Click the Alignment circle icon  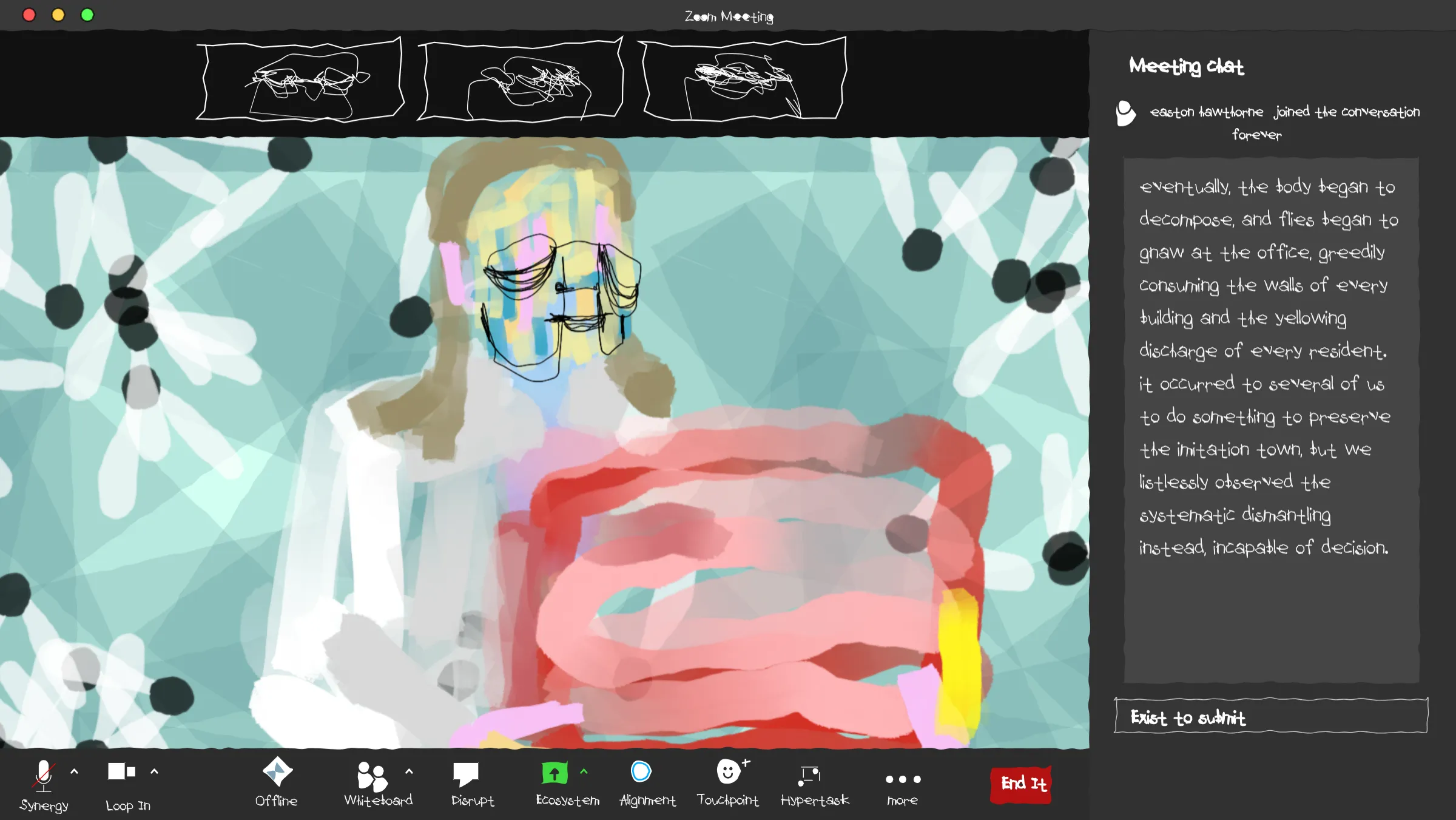(x=641, y=771)
